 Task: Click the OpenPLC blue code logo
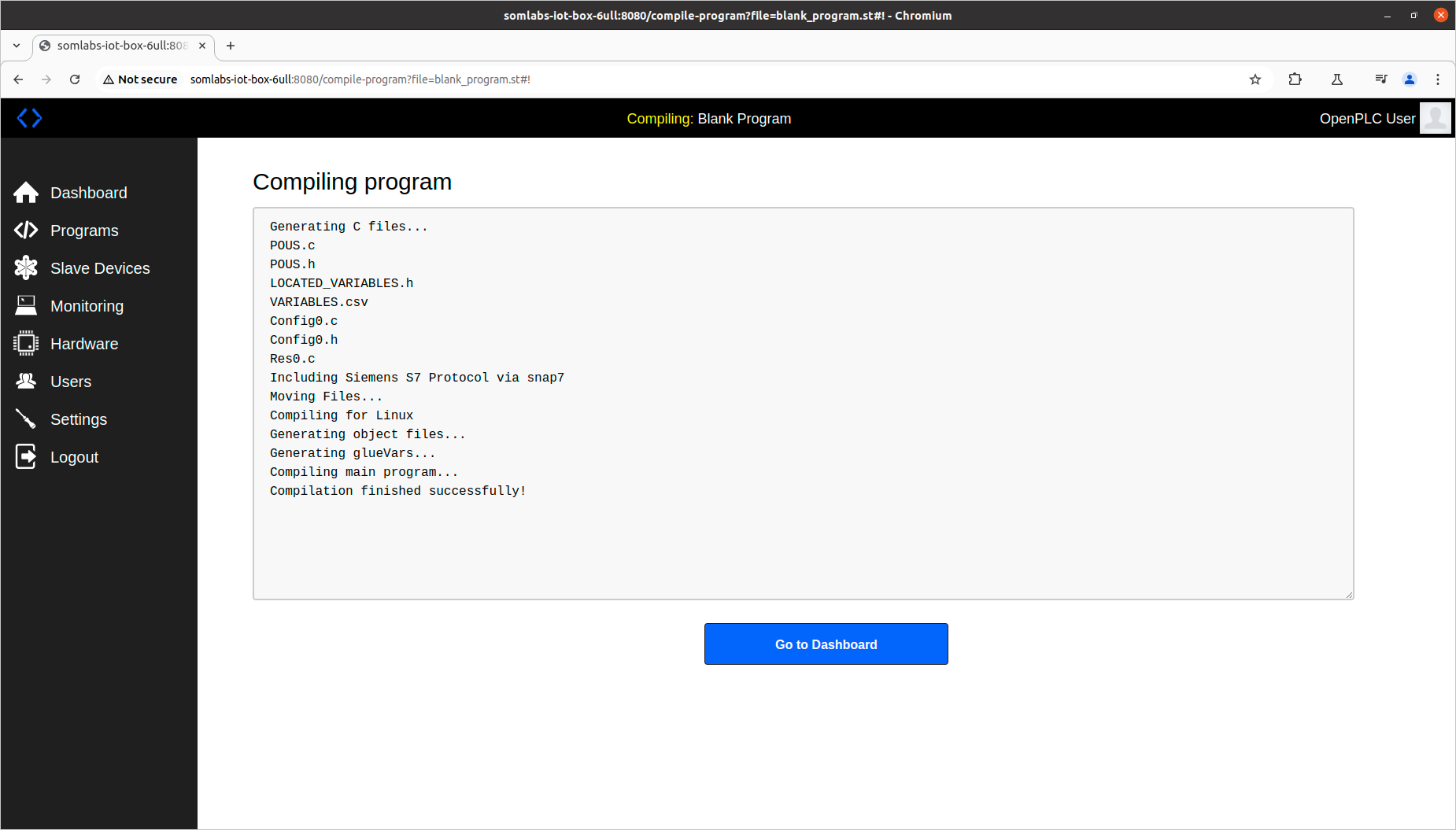pyautogui.click(x=29, y=118)
